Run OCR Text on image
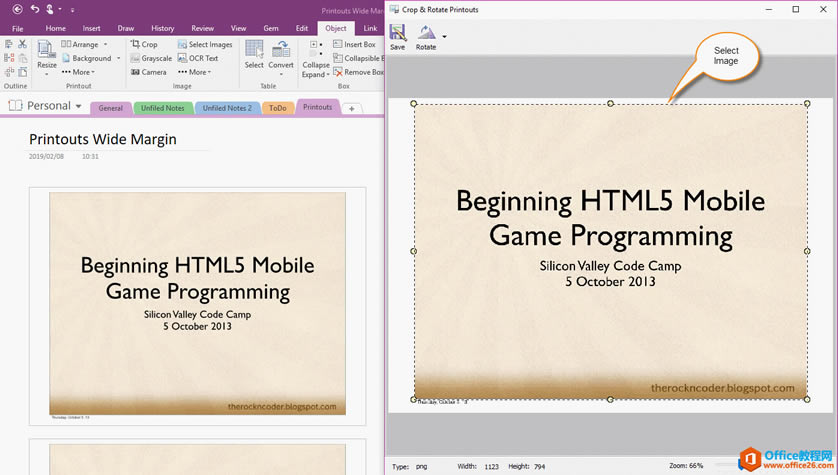838x475 pixels. point(198,58)
